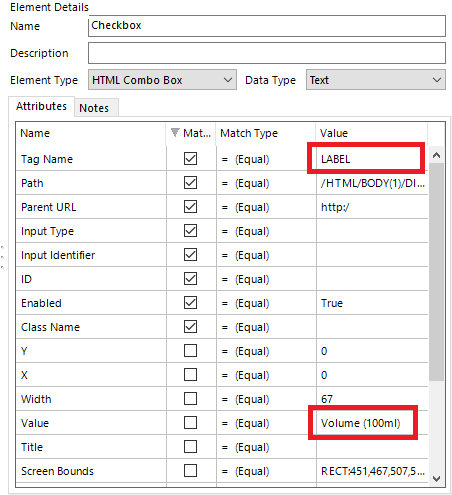452x495 pixels.
Task: Open the Element Type combo box
Action: coord(162,80)
